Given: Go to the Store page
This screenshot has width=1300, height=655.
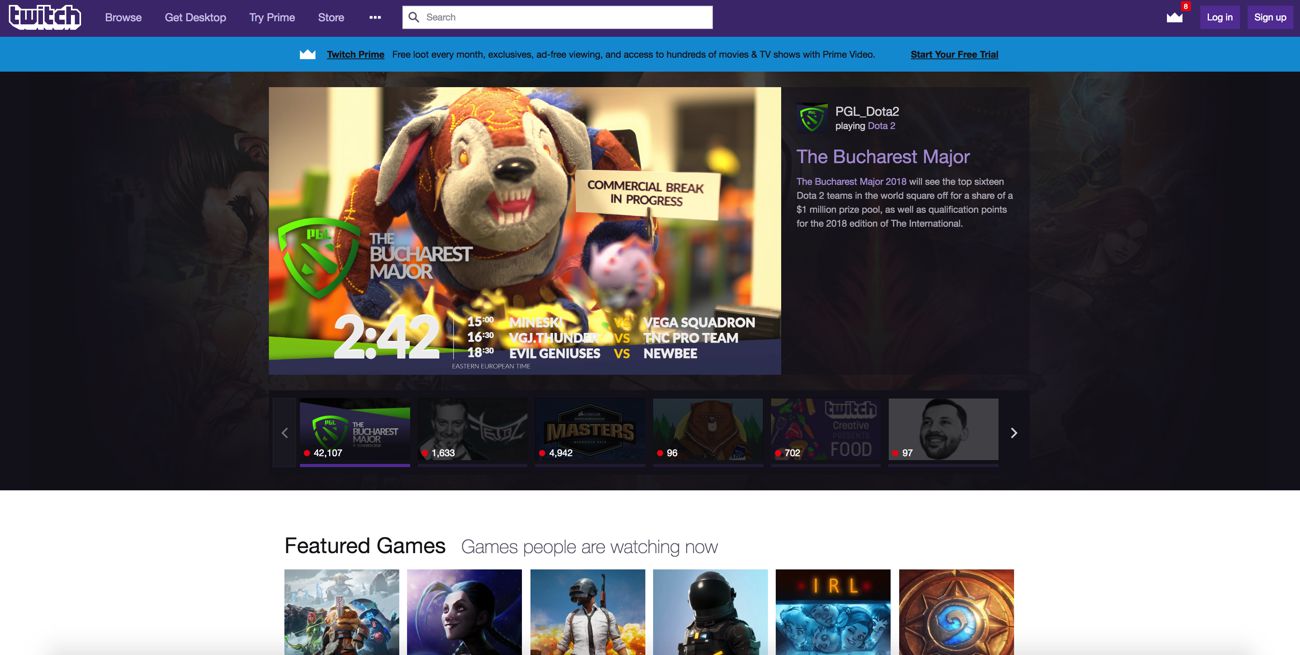Looking at the screenshot, I should [x=331, y=17].
